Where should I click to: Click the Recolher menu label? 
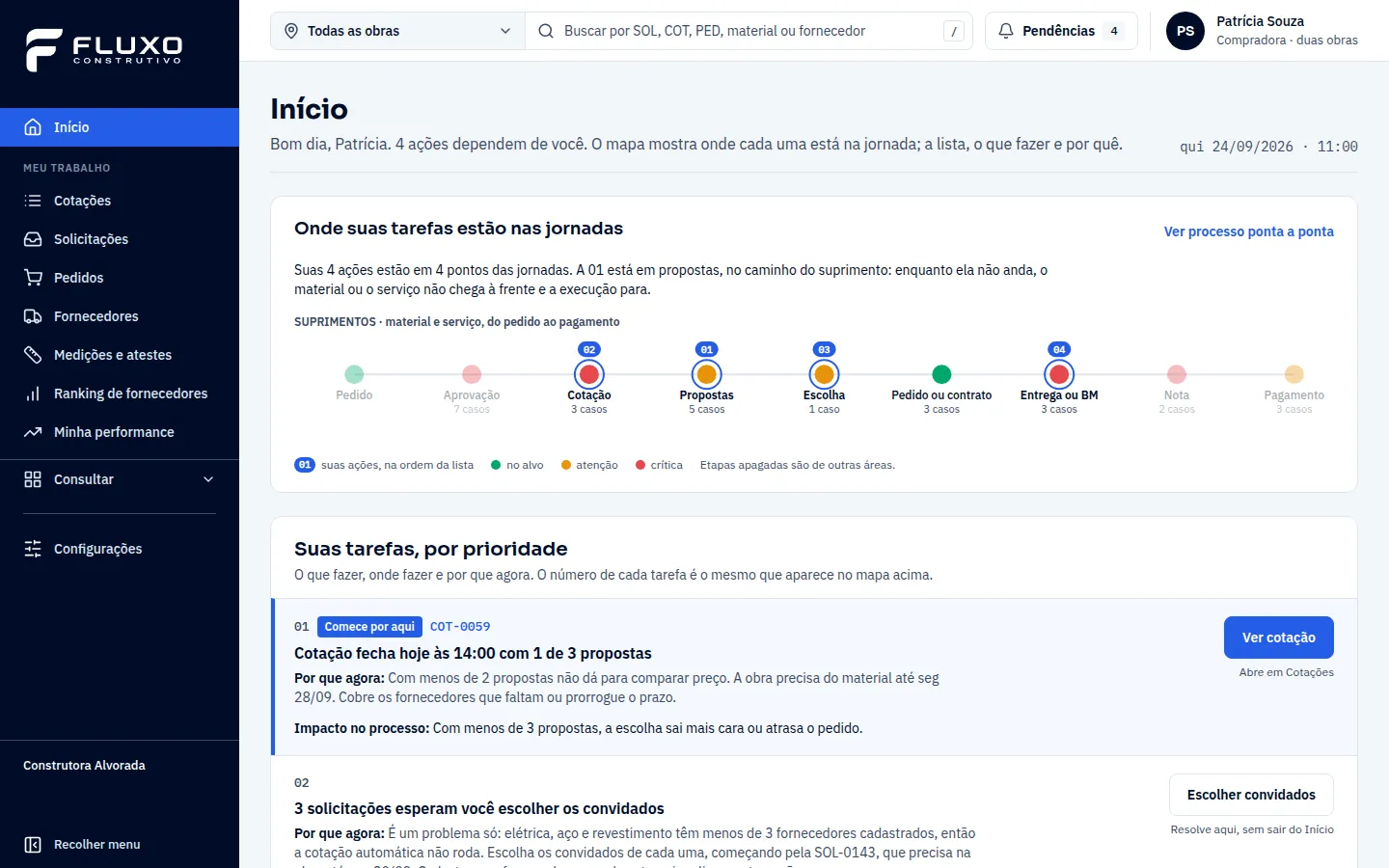coord(97,845)
